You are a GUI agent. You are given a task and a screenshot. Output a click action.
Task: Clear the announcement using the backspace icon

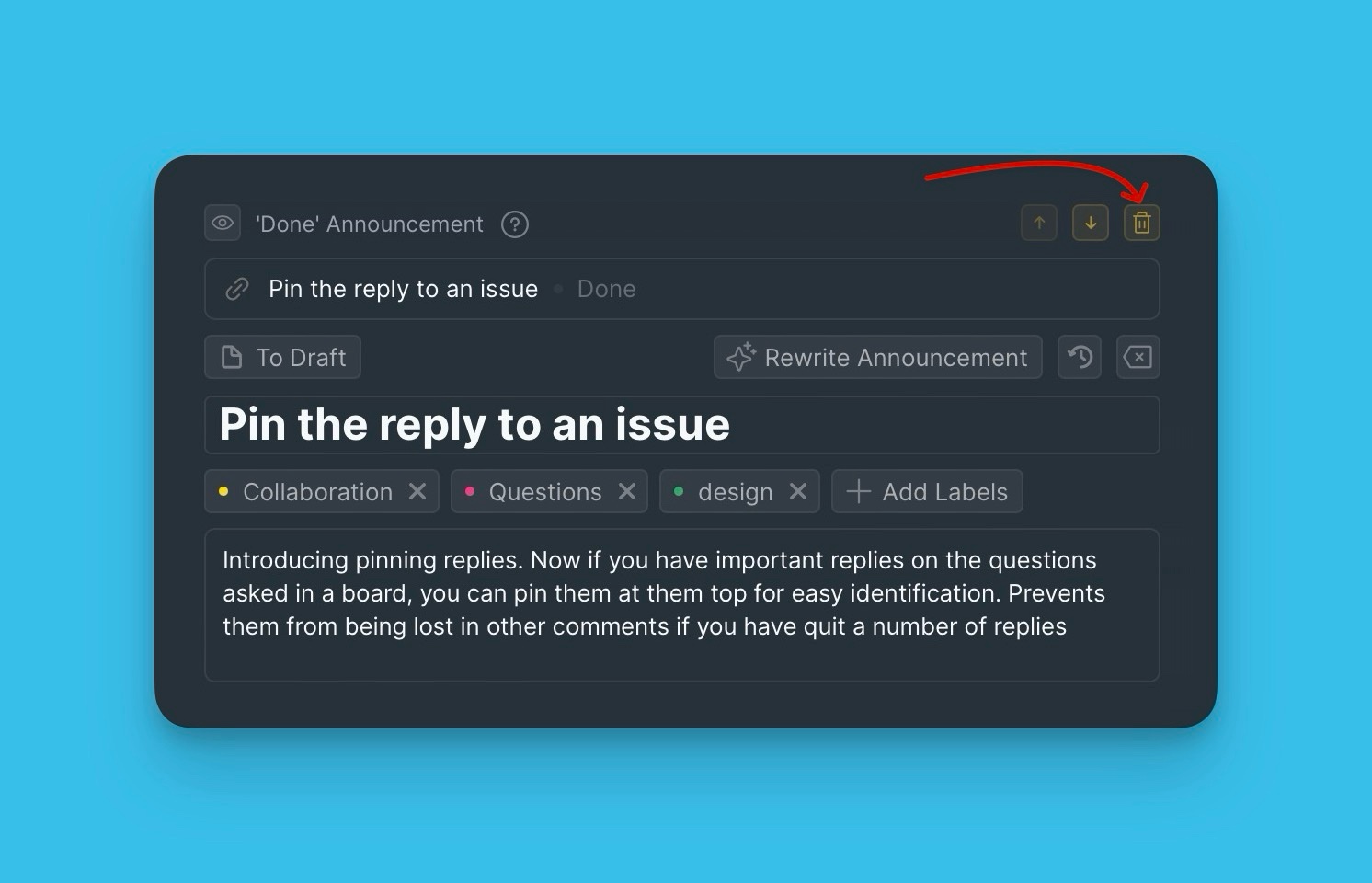coord(1138,357)
